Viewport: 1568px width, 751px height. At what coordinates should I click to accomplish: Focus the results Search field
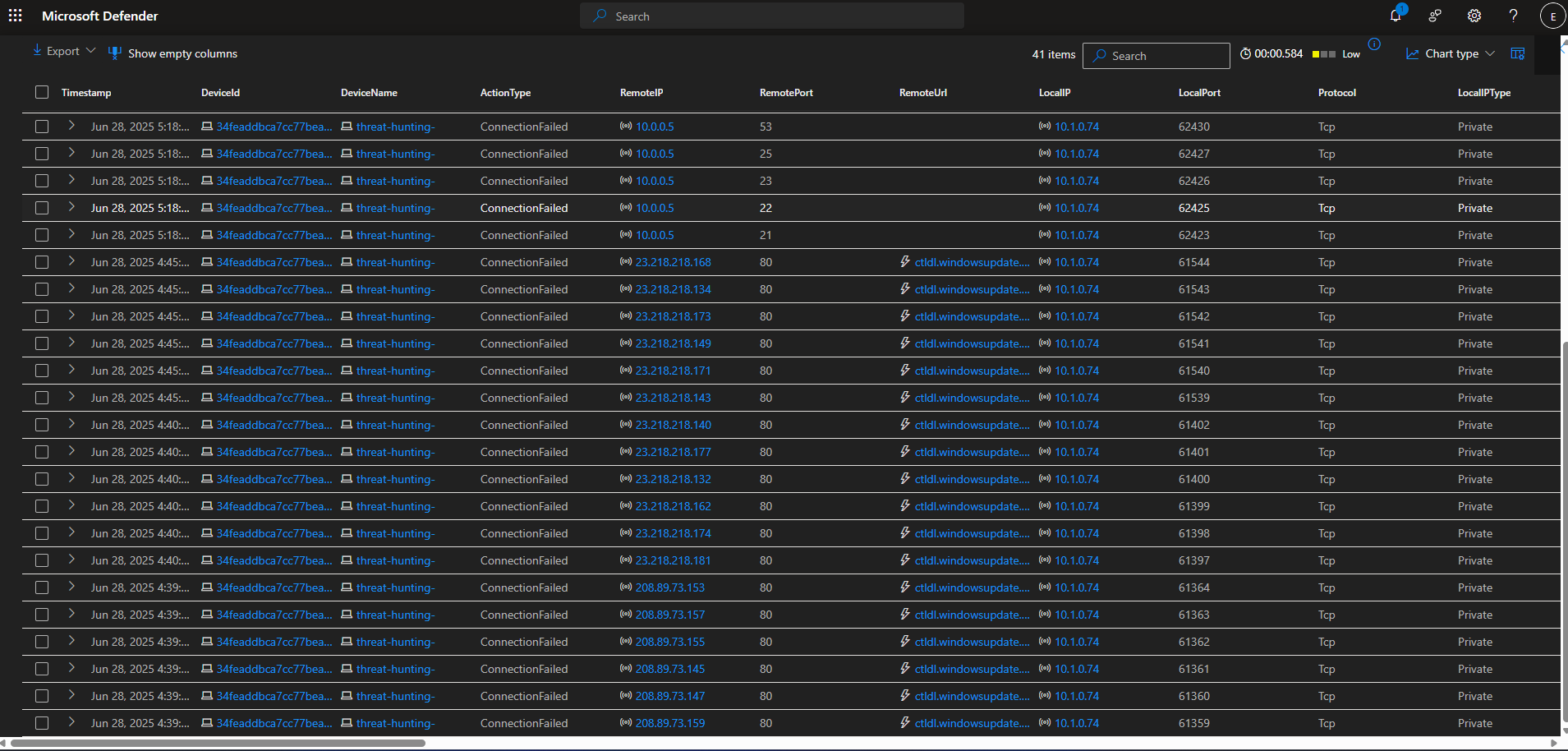coord(1156,56)
